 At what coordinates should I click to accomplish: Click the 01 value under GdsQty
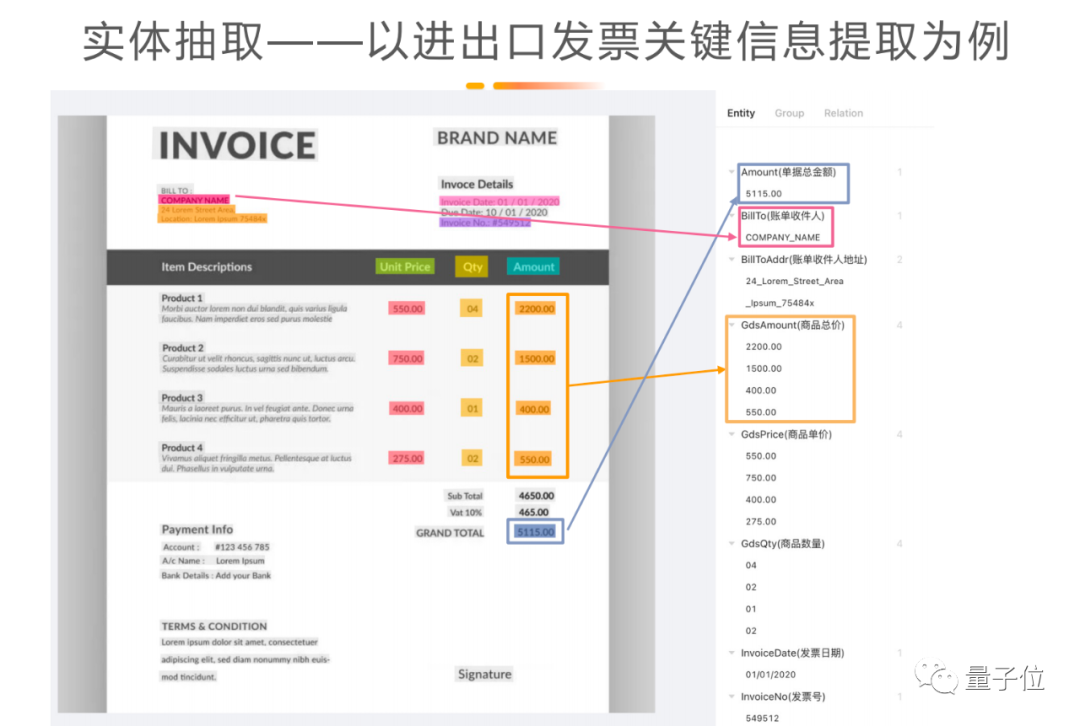(x=751, y=609)
